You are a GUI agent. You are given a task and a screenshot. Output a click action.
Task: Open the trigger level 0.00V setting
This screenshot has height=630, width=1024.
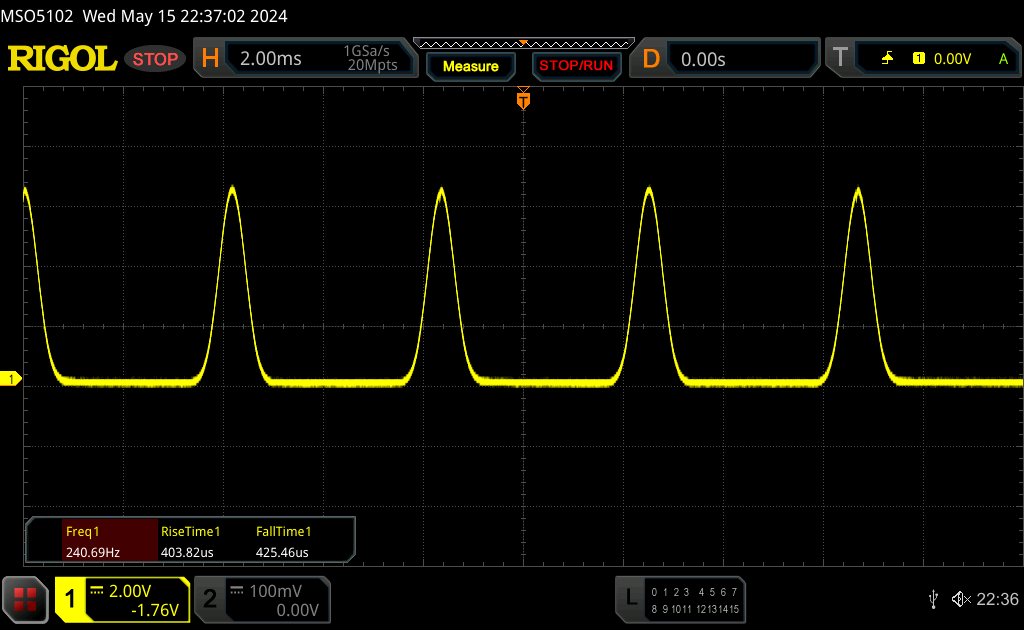pos(952,59)
